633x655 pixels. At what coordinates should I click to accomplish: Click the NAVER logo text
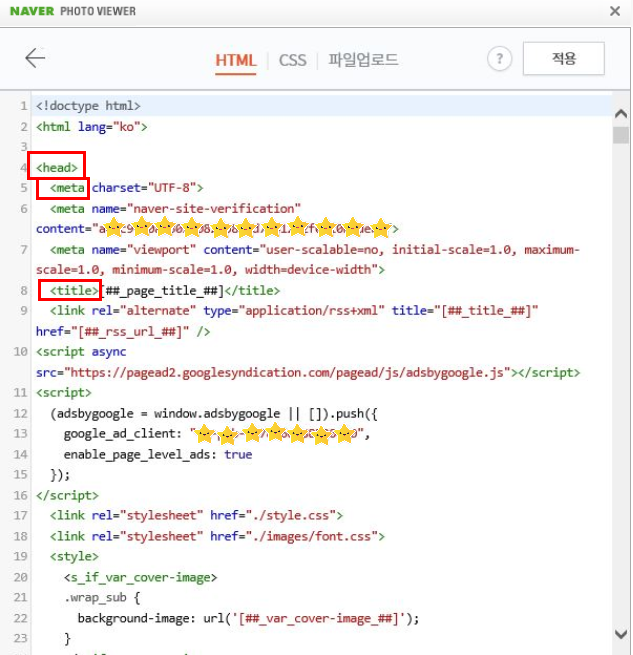click(32, 11)
